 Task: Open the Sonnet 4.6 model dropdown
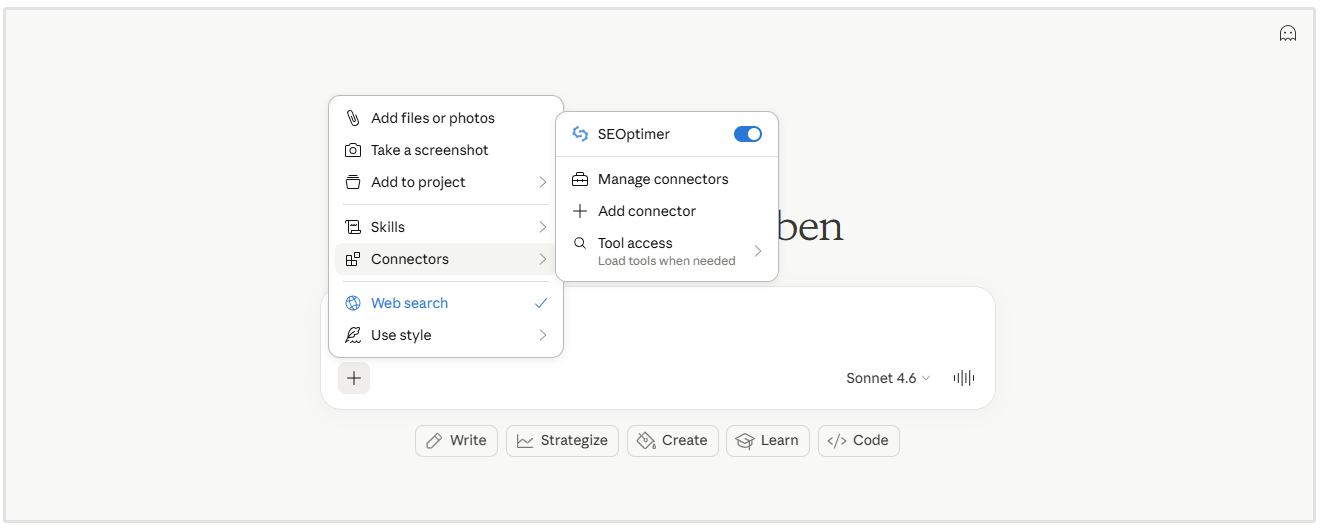(887, 378)
